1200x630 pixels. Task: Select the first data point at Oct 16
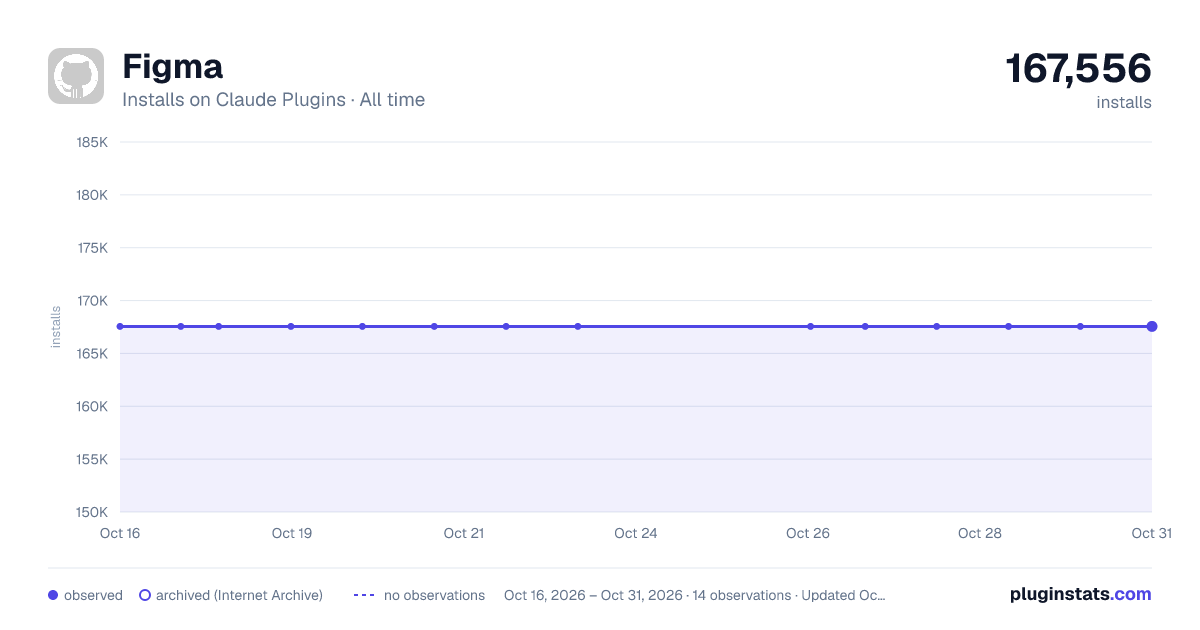pos(120,326)
